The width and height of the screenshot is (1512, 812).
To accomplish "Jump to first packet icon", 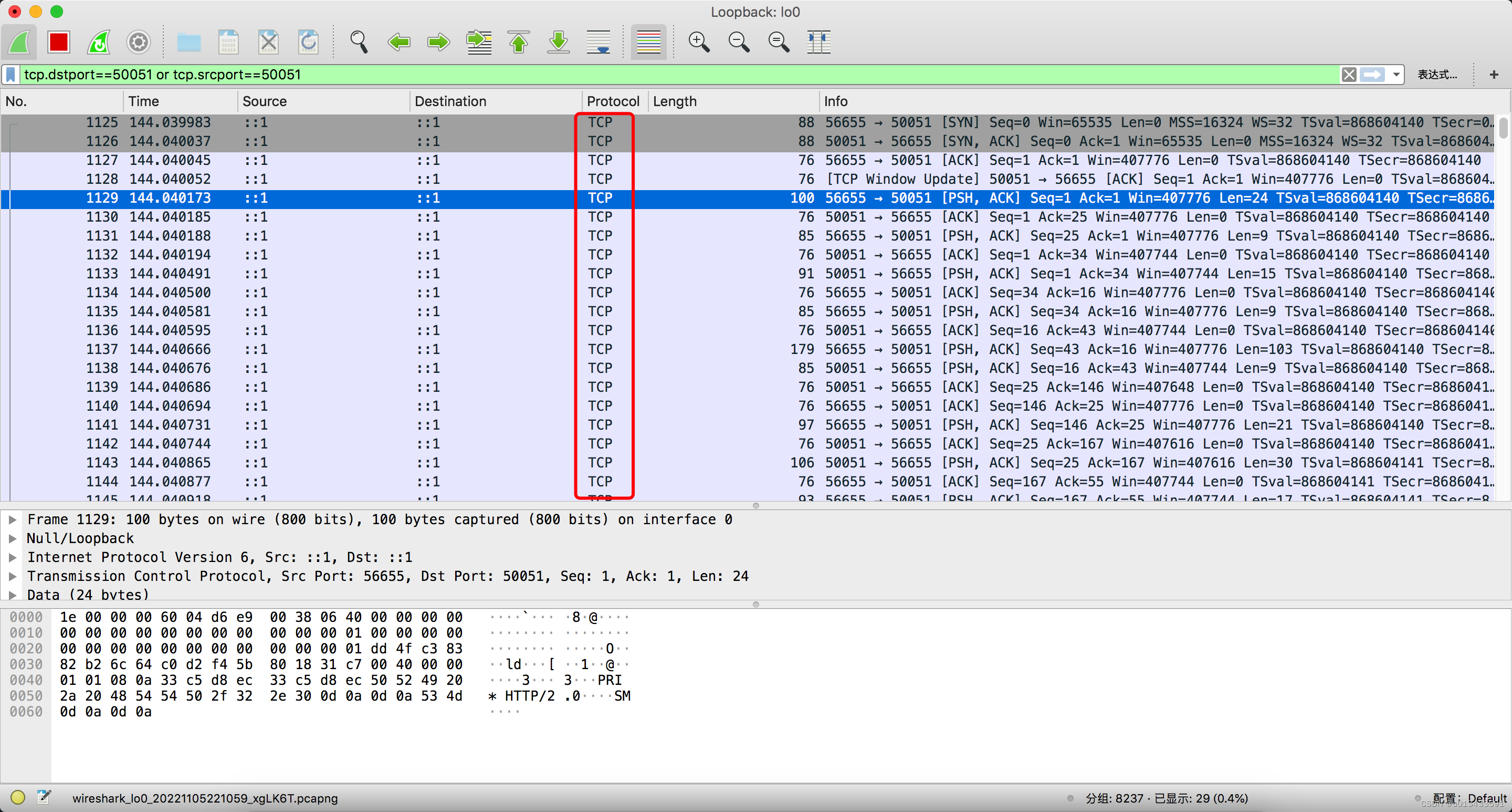I will coord(519,42).
